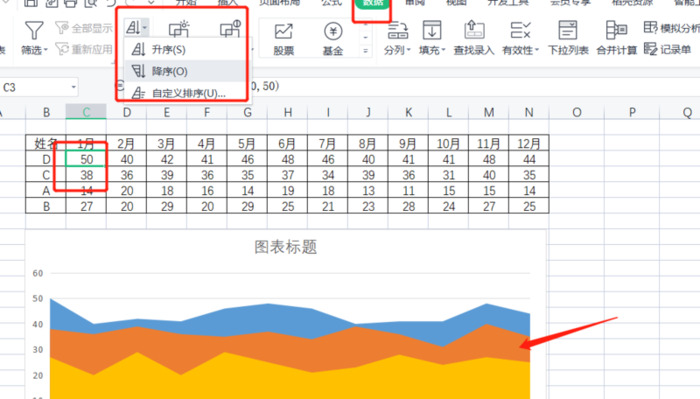Click the 12月 header cell

pos(529,143)
